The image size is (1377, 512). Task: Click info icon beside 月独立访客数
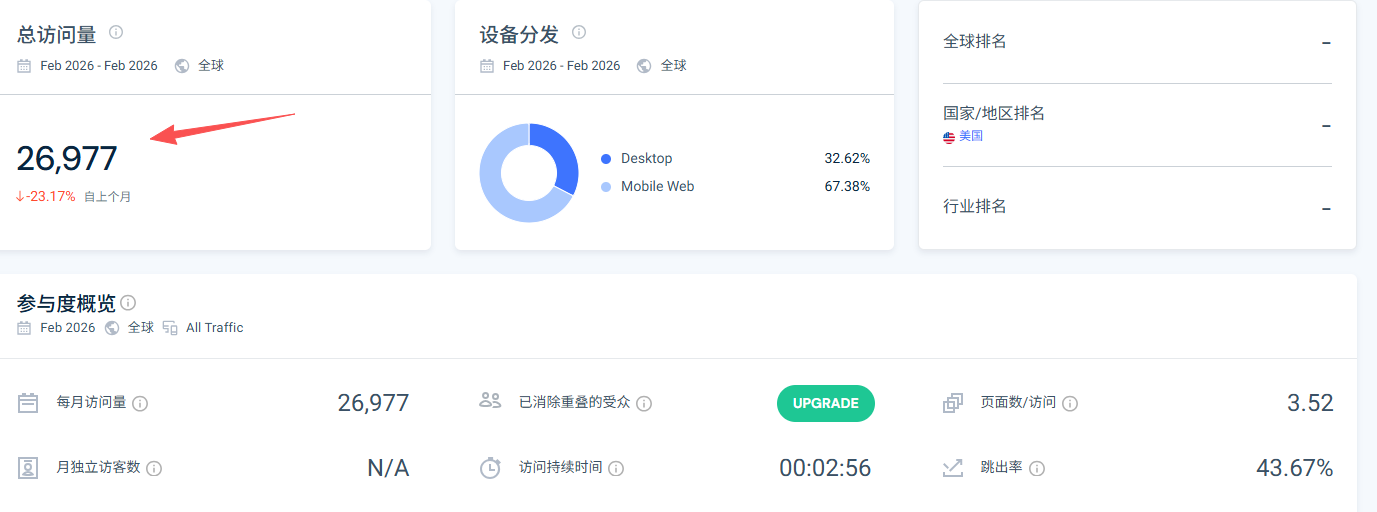[x=154, y=468]
